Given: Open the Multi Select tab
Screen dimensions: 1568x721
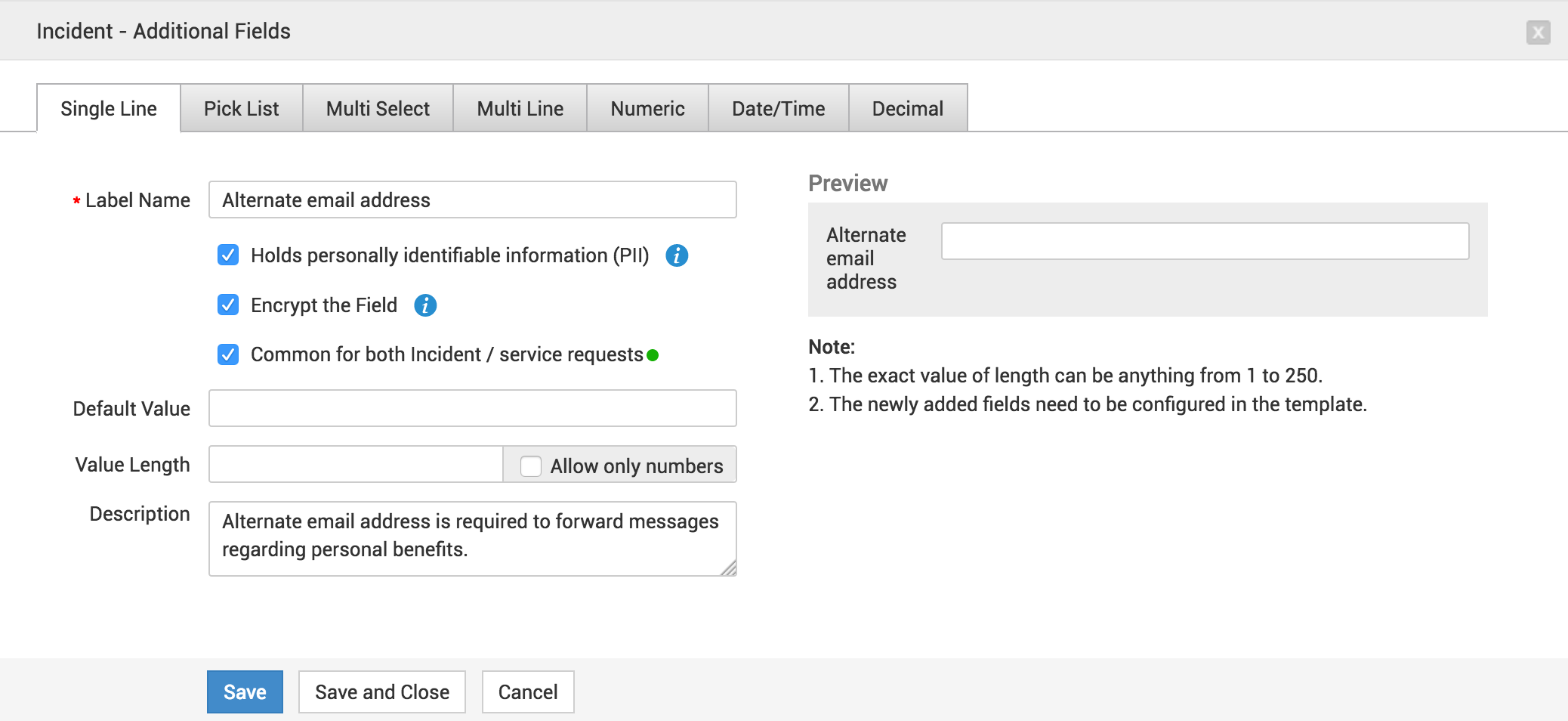Looking at the screenshot, I should coord(378,109).
